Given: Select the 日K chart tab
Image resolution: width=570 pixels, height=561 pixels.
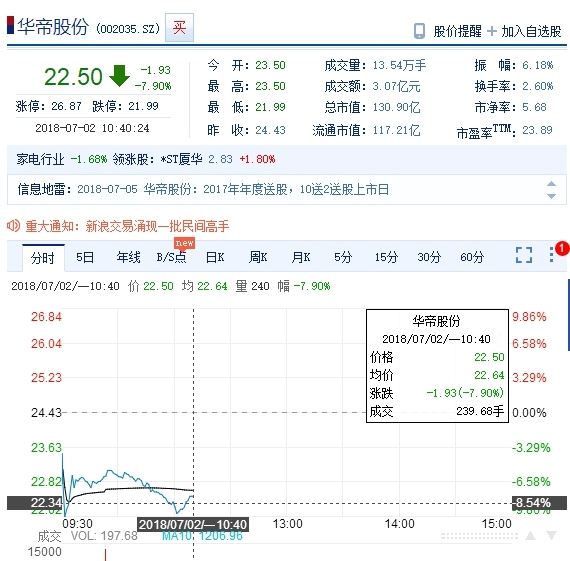Looking at the screenshot, I should pos(215,257).
